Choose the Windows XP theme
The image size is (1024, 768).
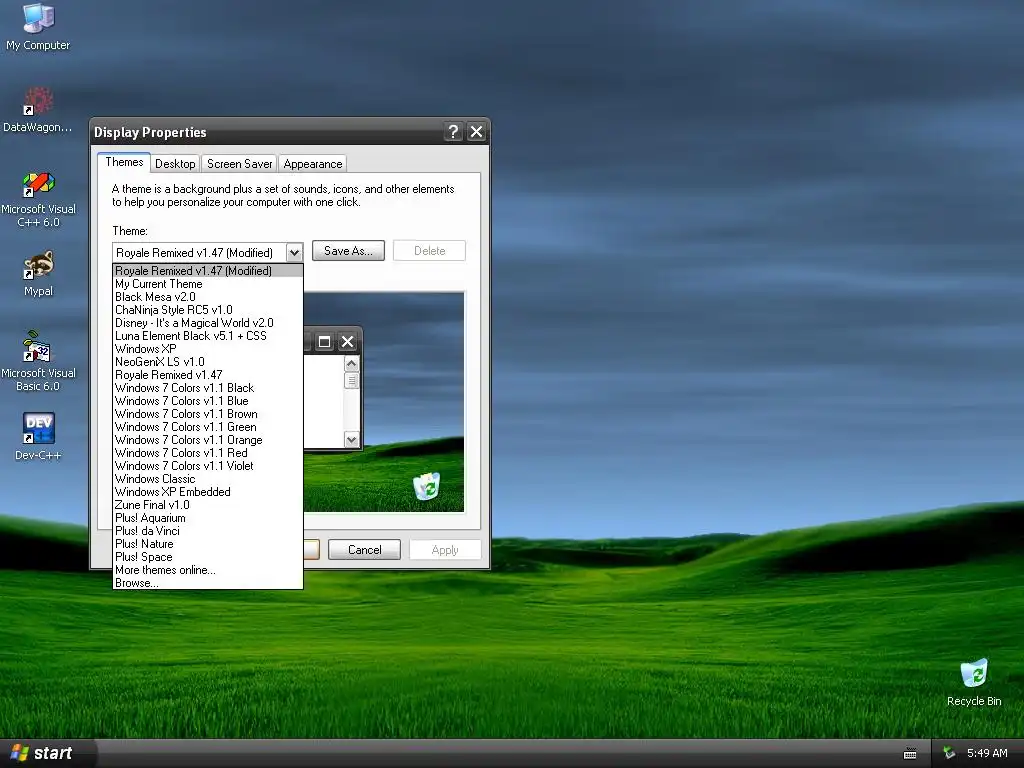tap(208, 349)
